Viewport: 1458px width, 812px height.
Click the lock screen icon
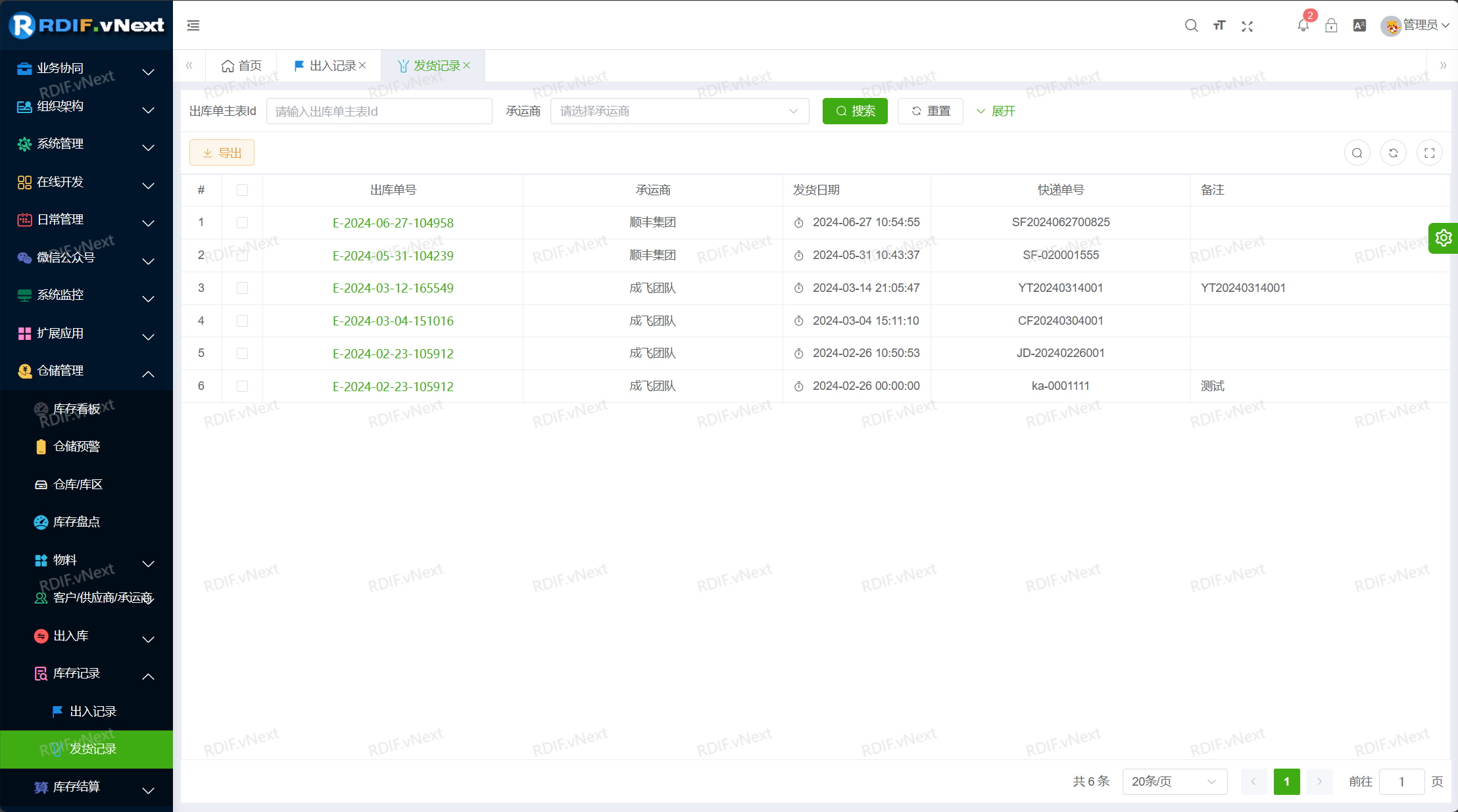click(1331, 26)
